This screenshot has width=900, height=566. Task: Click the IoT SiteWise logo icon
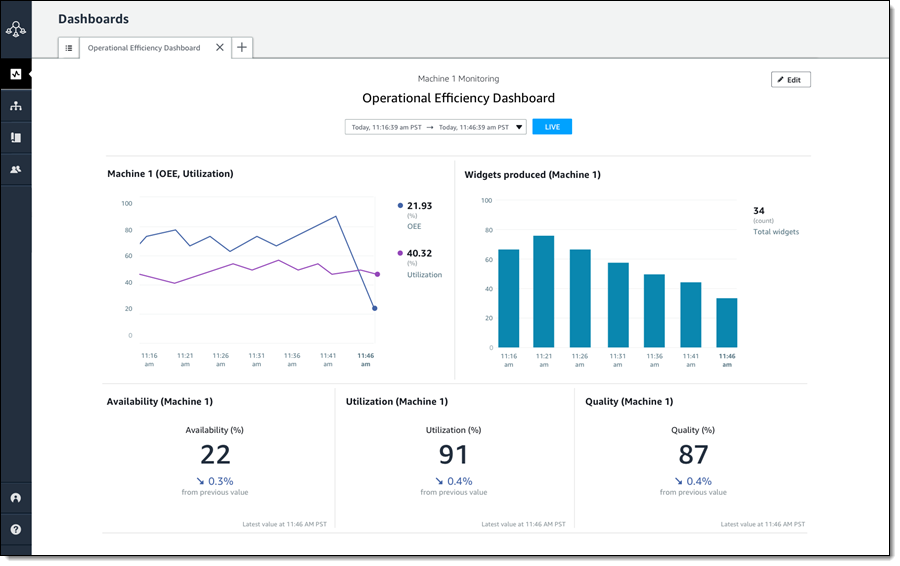pyautogui.click(x=16, y=27)
